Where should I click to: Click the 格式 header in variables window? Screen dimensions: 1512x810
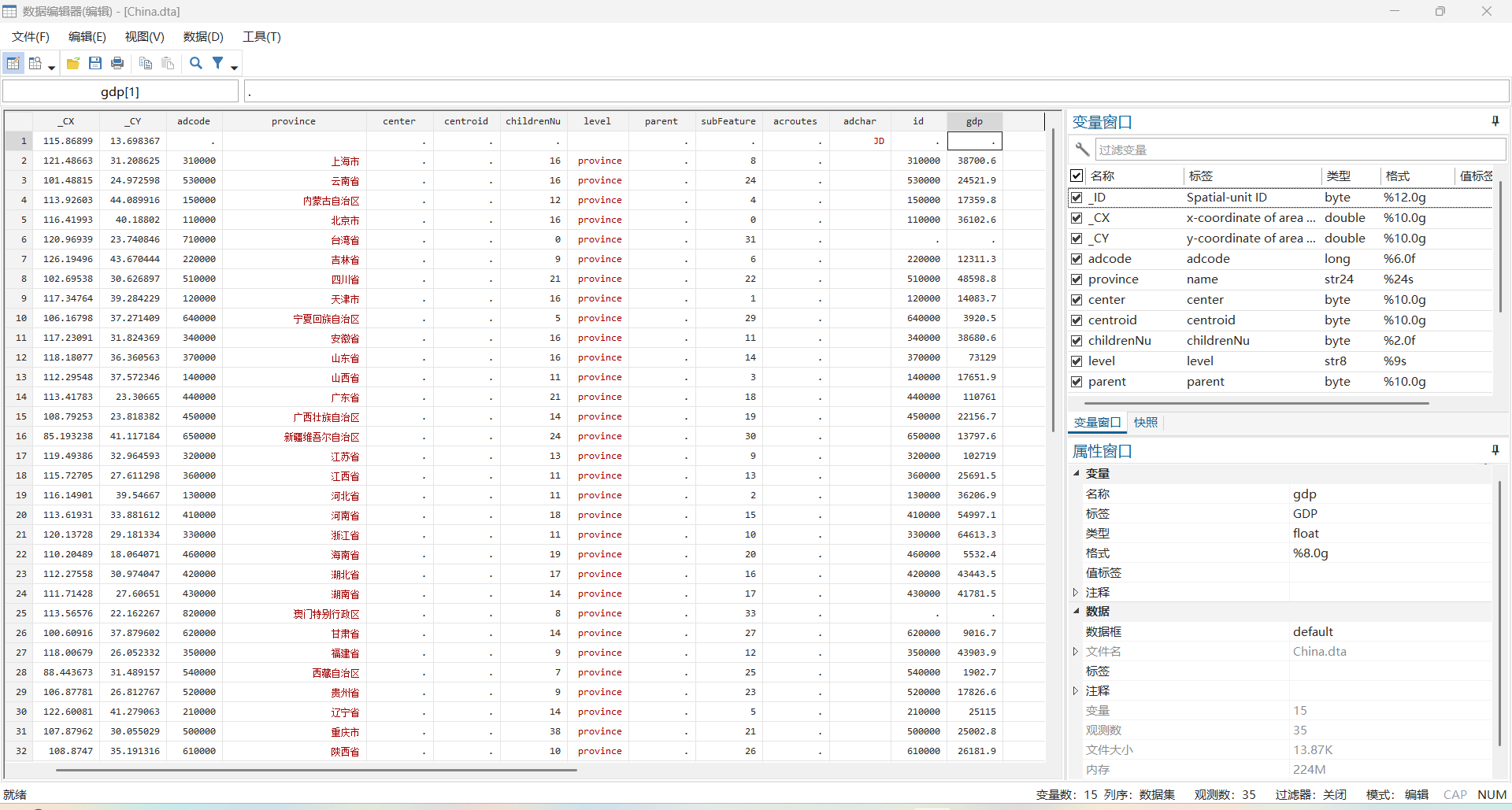pyautogui.click(x=1417, y=176)
